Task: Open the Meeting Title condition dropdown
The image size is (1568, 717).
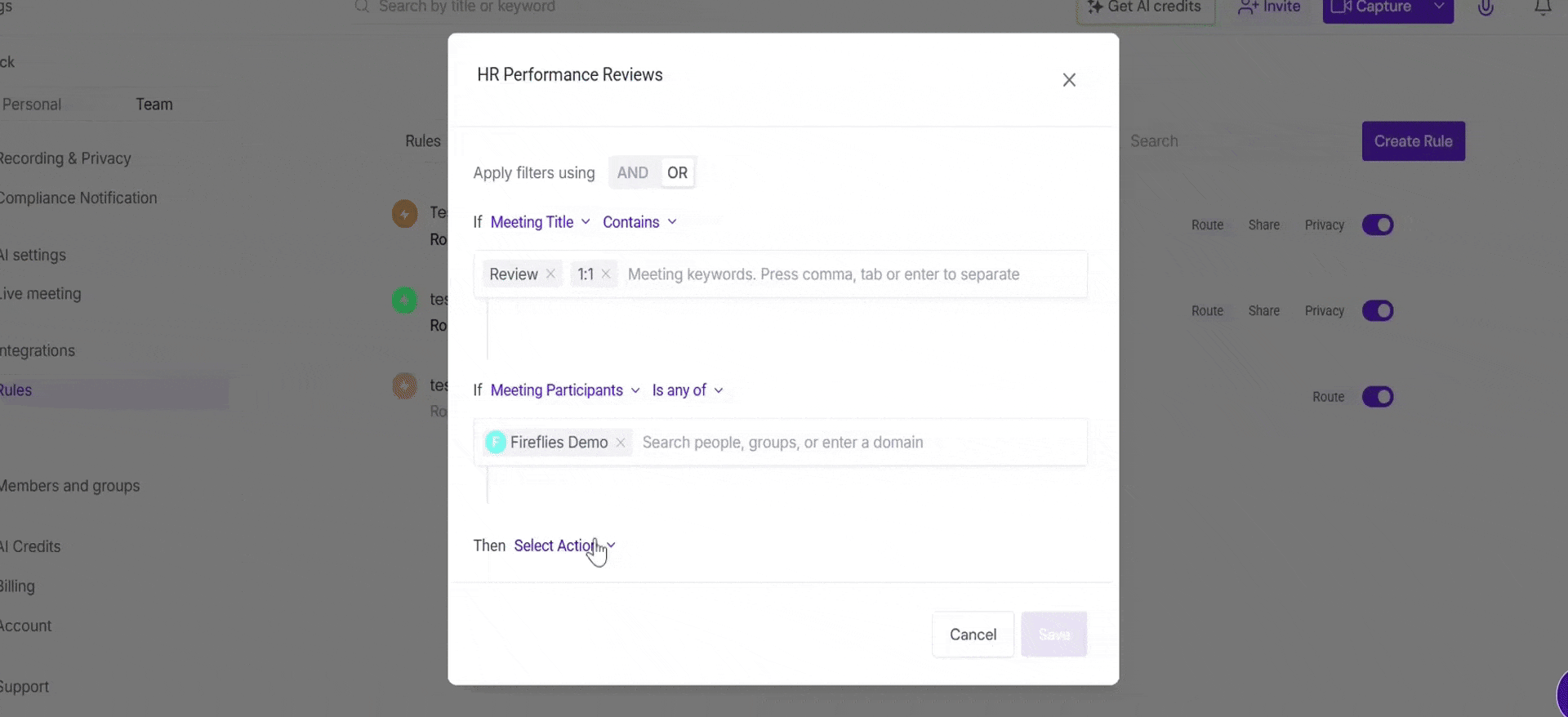Action: pyautogui.click(x=540, y=222)
